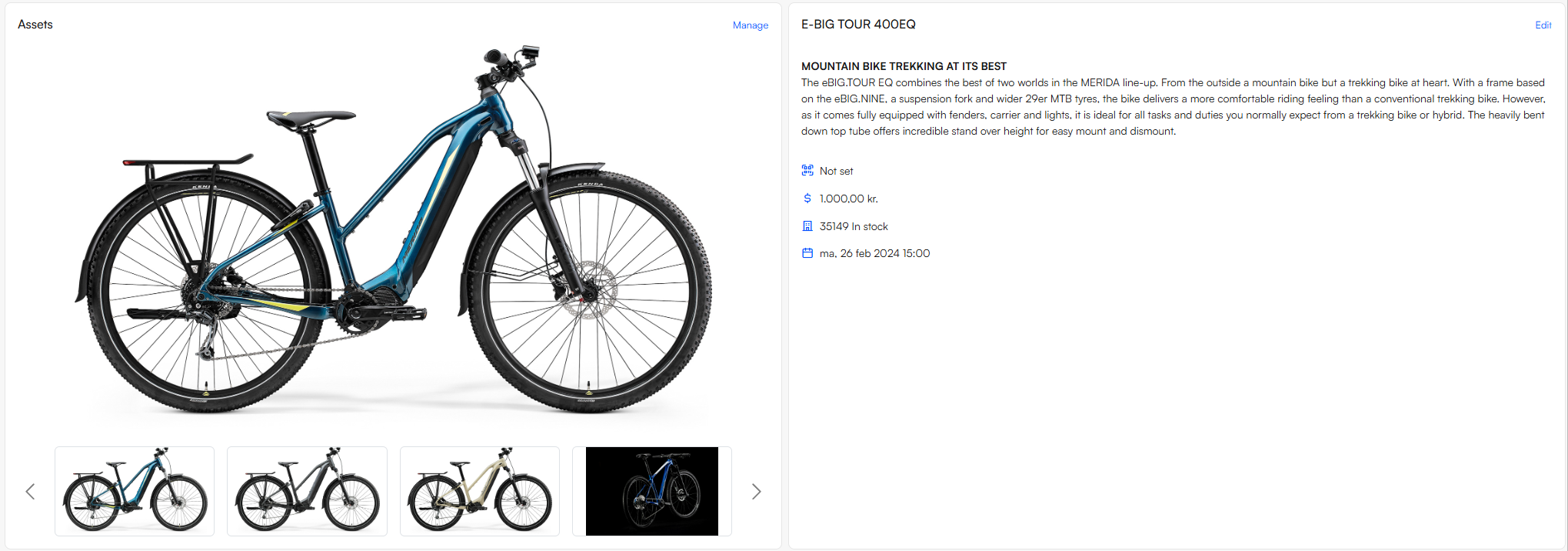
Task: Show next thumbnails with right chevron
Action: (756, 491)
